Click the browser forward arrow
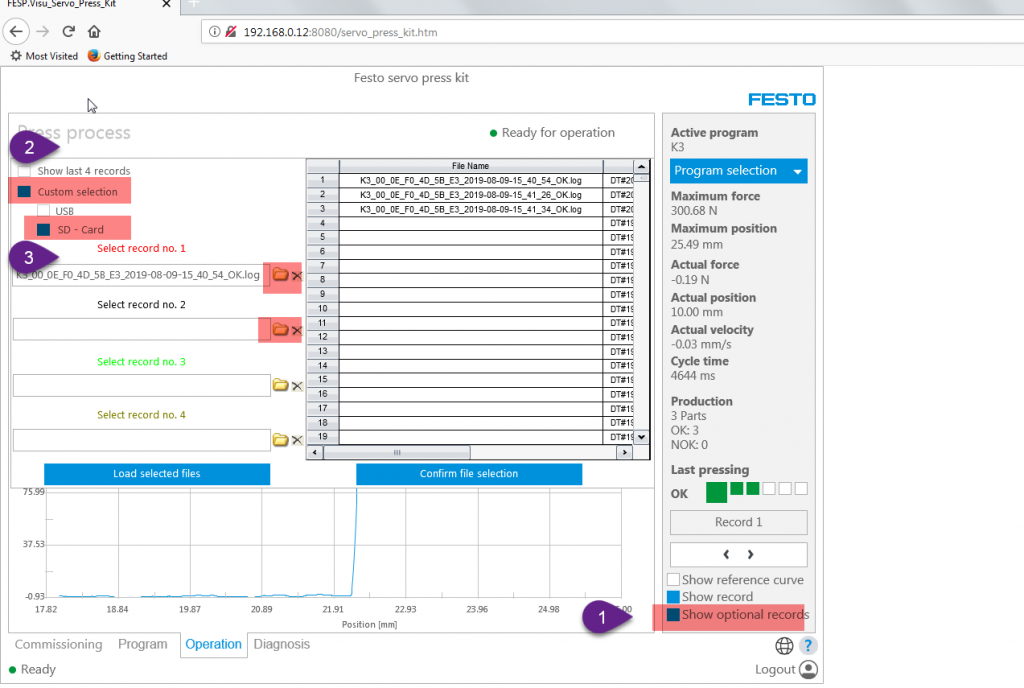1024x688 pixels. tap(43, 31)
